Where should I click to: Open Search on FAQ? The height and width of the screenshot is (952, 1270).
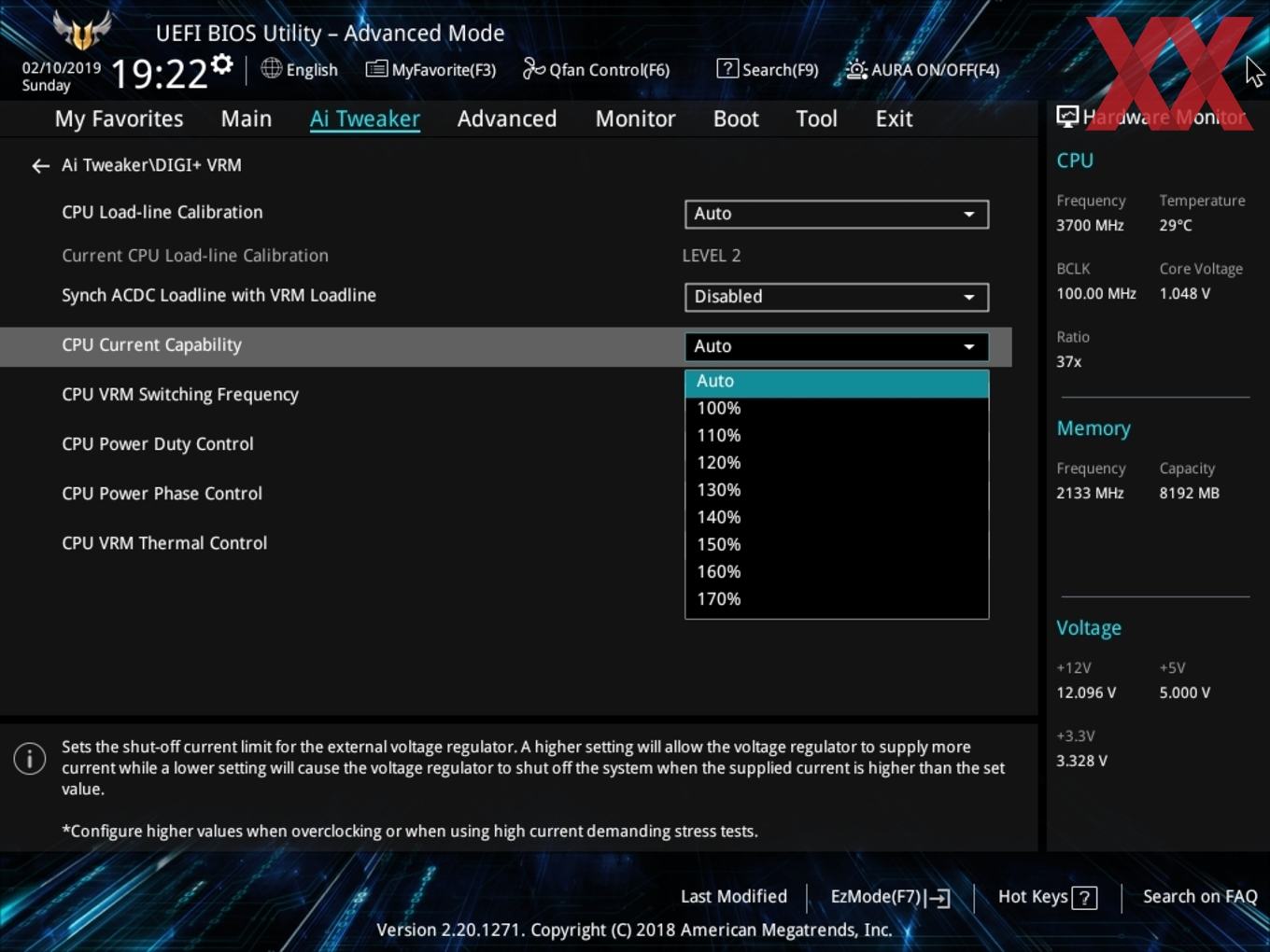[1200, 897]
